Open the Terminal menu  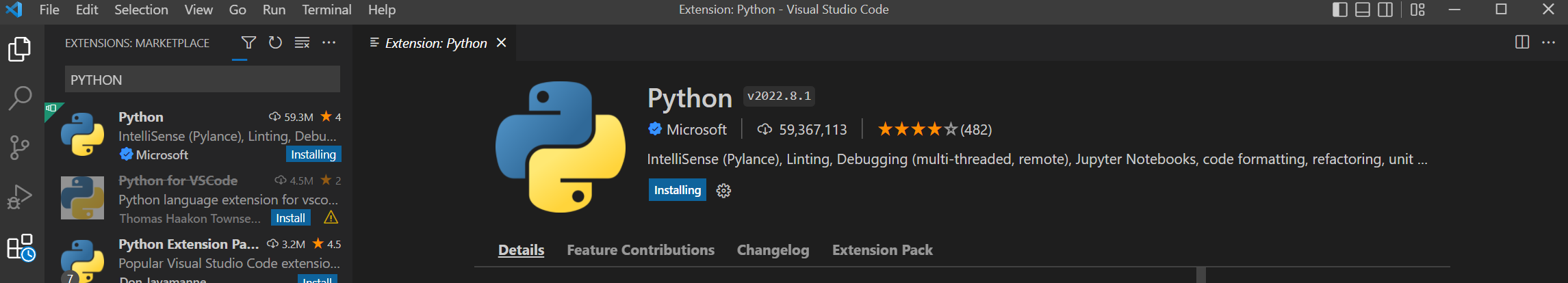pos(326,10)
